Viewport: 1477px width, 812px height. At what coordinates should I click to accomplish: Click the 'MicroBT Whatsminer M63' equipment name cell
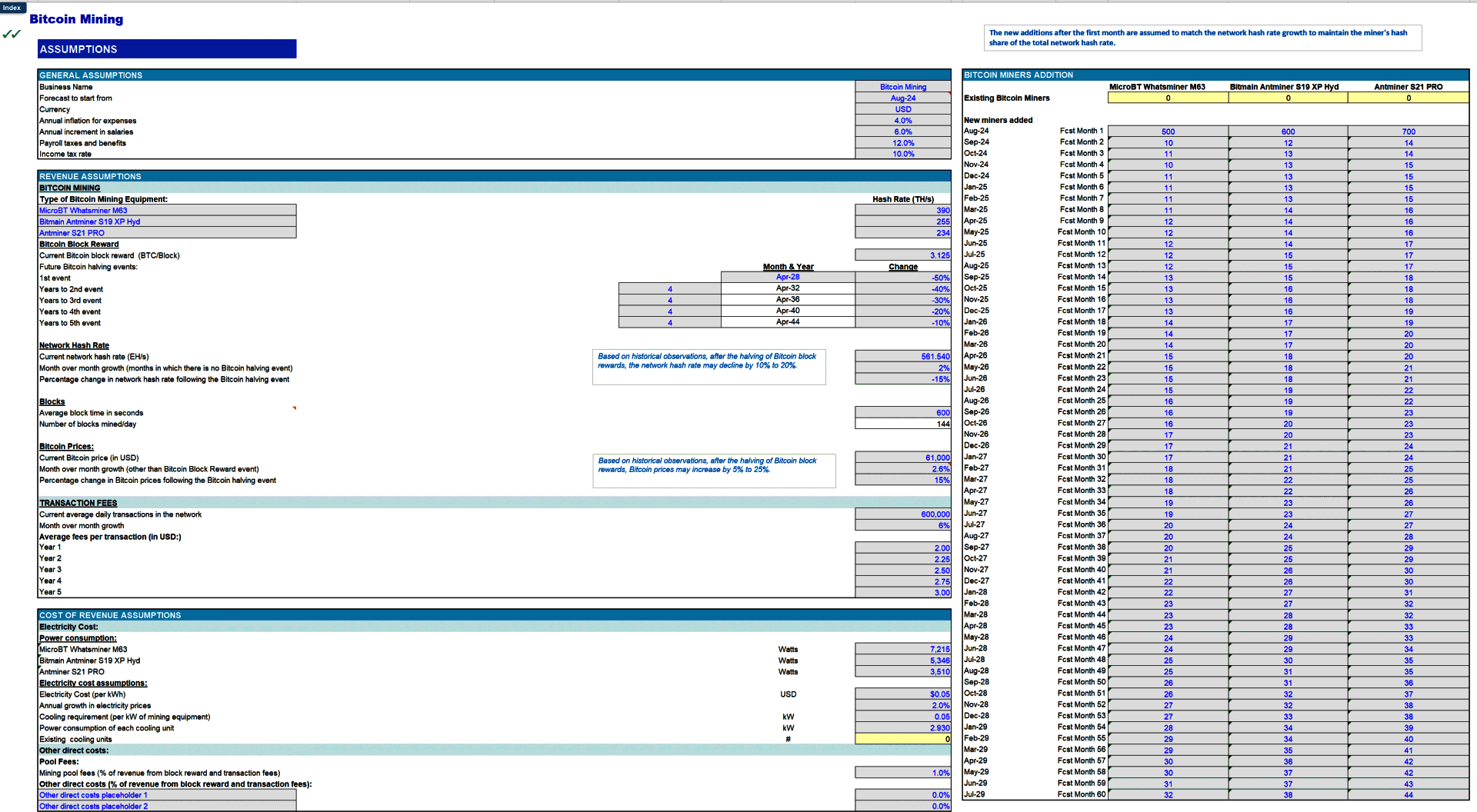pos(167,211)
